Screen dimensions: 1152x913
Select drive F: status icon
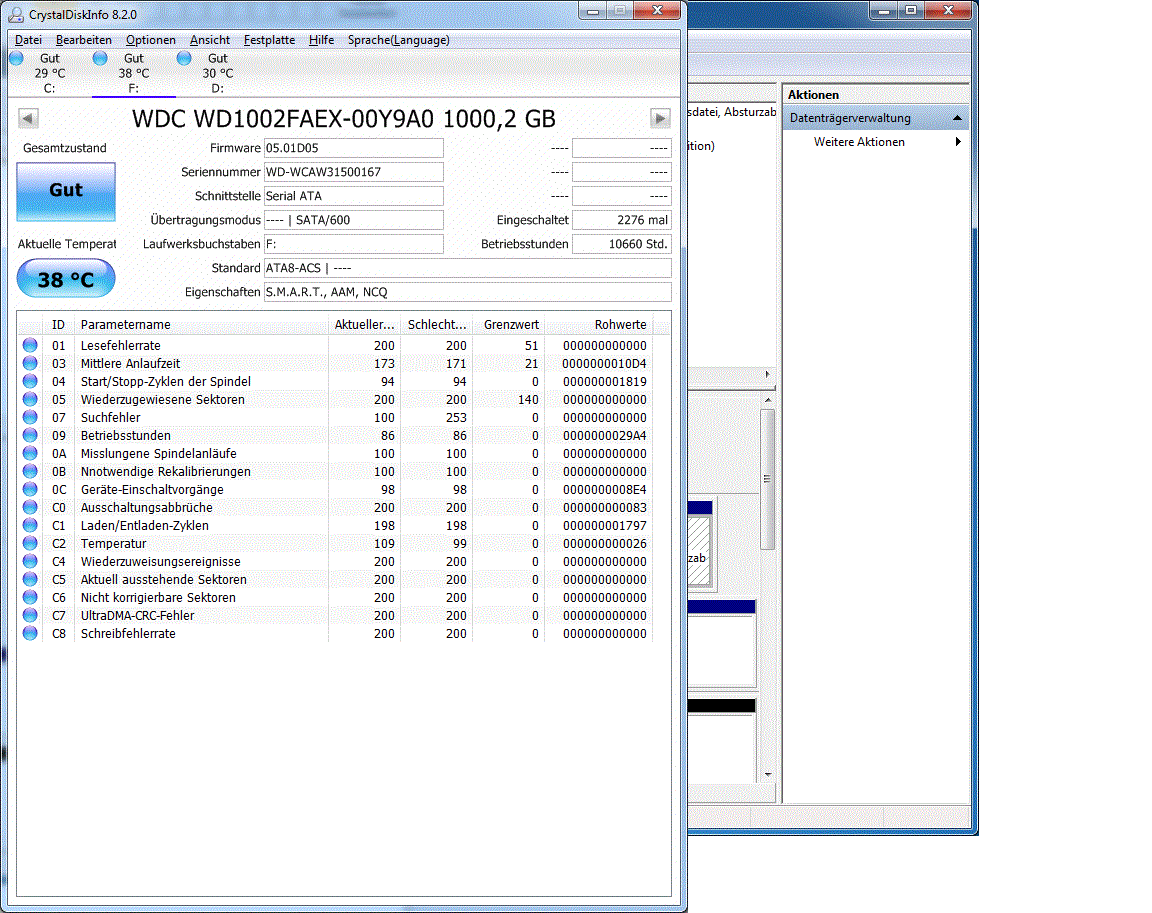[101, 58]
